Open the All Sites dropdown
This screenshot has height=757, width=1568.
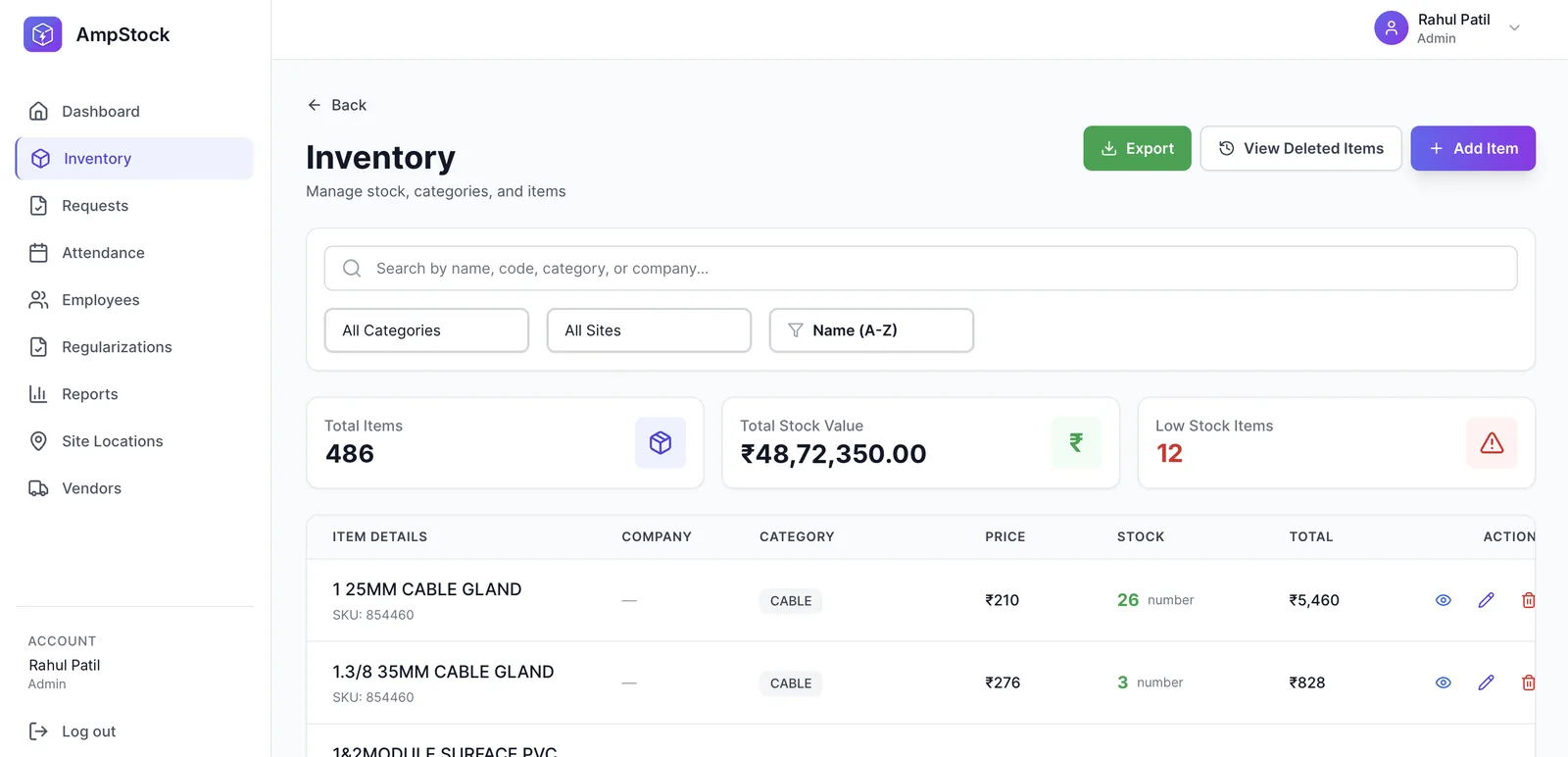[x=649, y=330]
